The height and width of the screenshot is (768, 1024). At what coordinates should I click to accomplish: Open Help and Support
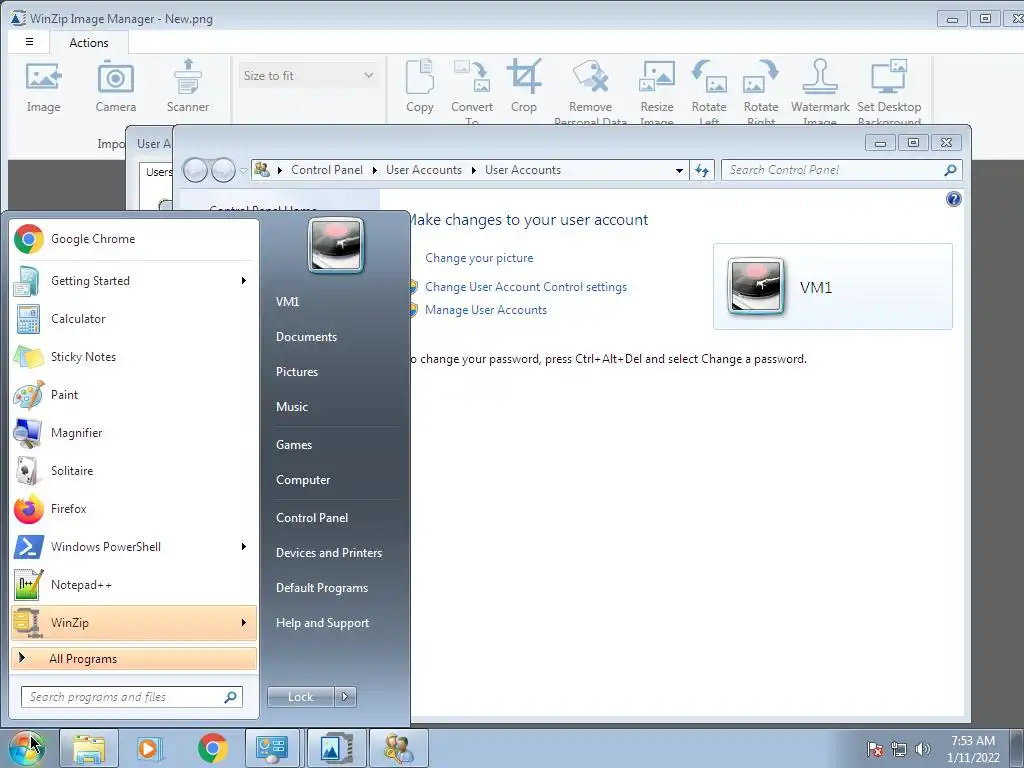pyautogui.click(x=323, y=623)
